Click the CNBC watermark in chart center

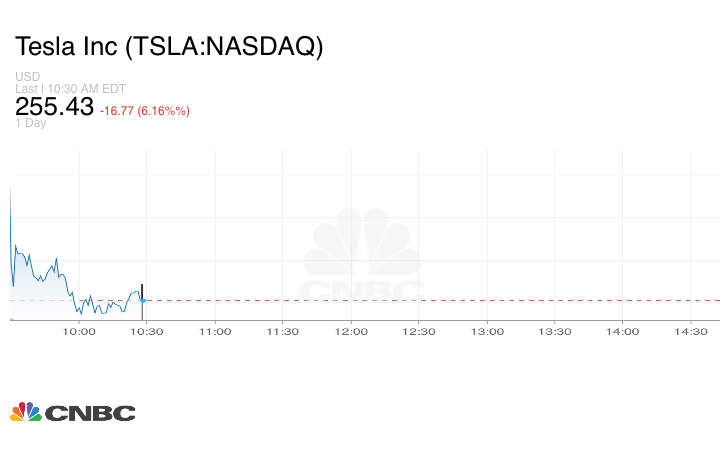click(363, 256)
